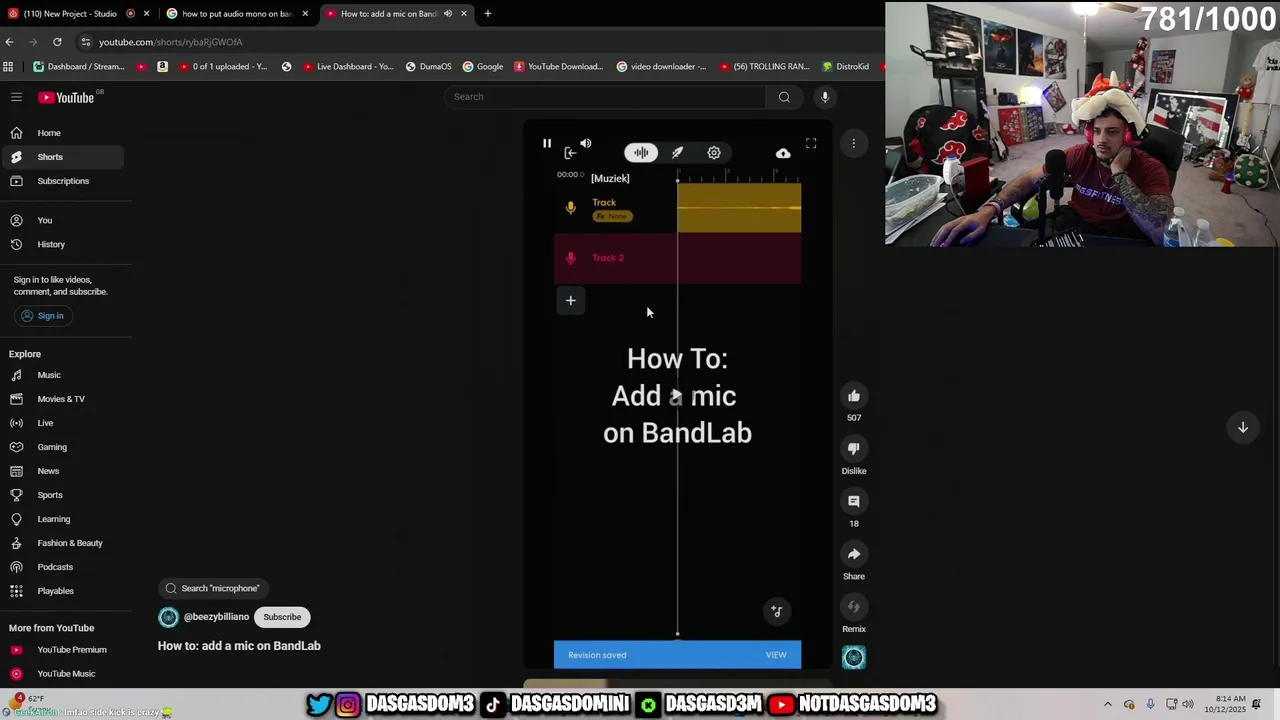The image size is (1280, 720).
Task: Mute tab via speaker icon on tab
Action: pos(447,14)
